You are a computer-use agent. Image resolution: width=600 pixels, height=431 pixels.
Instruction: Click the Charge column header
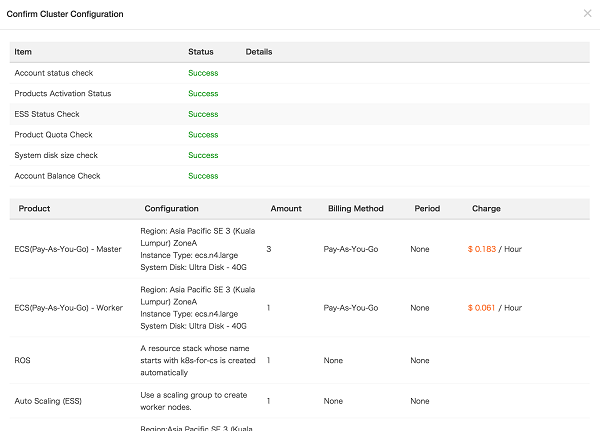(486, 209)
